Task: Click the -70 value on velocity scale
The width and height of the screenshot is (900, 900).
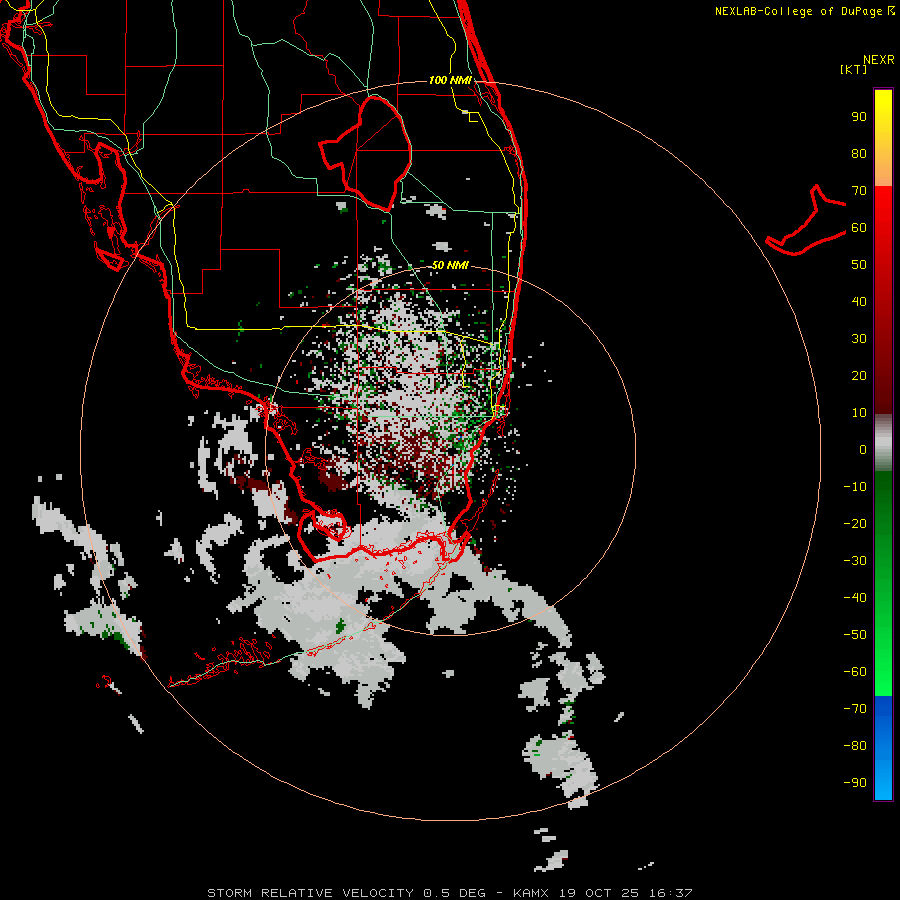Action: tap(855, 708)
